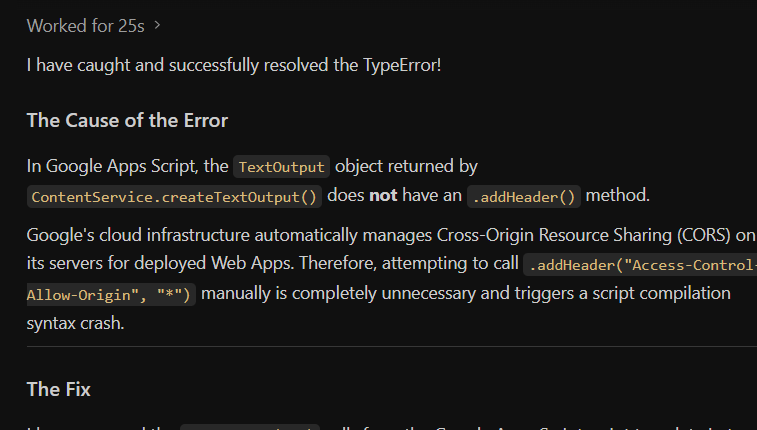757x430 pixels.
Task: Click the bold word 'not'
Action: point(383,195)
